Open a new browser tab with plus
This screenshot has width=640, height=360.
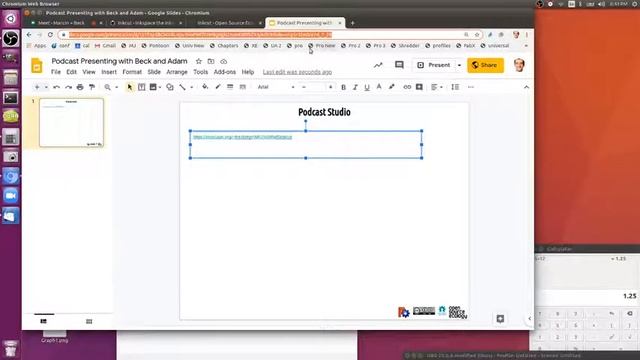pyautogui.click(x=352, y=23)
